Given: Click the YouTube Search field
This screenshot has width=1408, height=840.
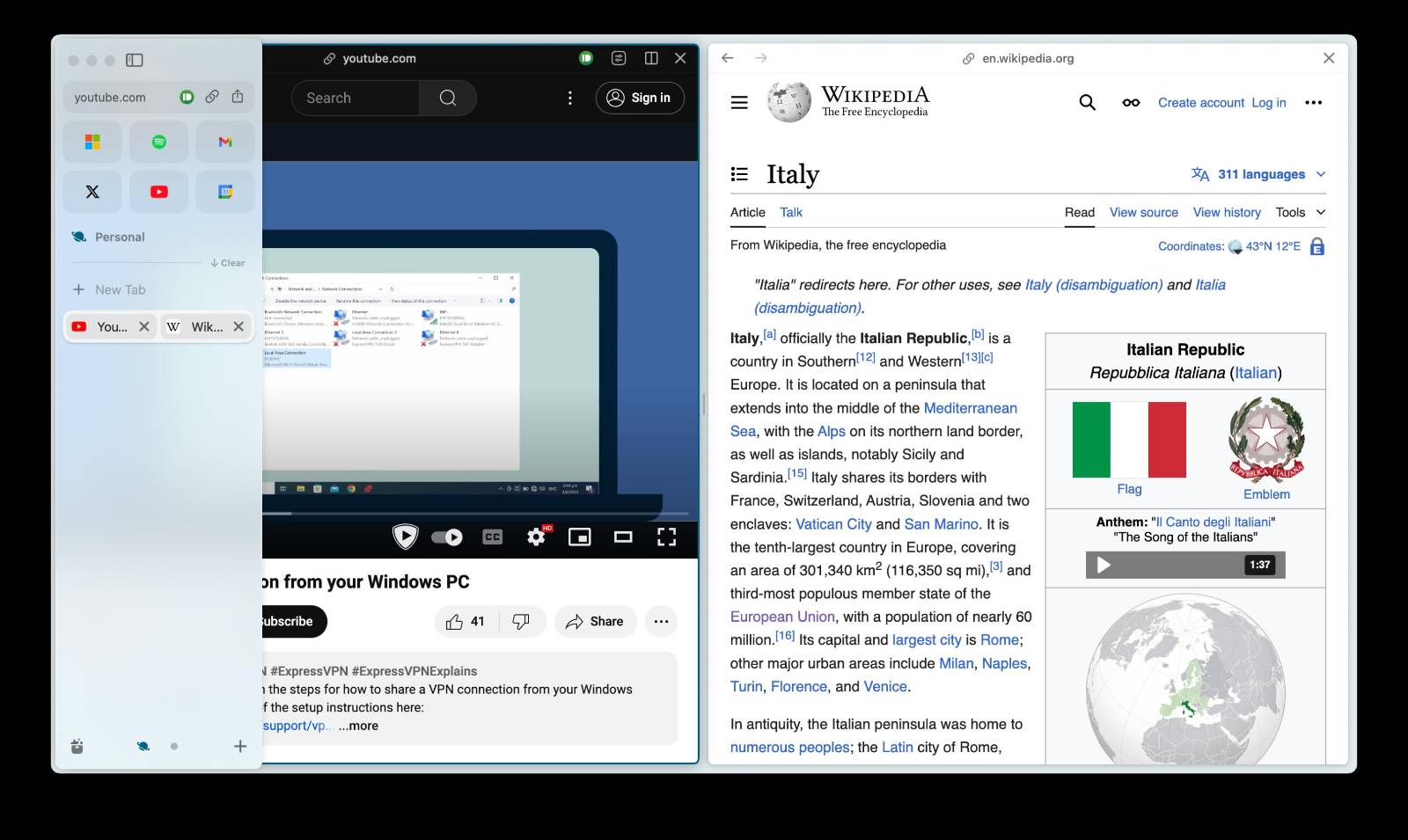Looking at the screenshot, I should click(356, 98).
